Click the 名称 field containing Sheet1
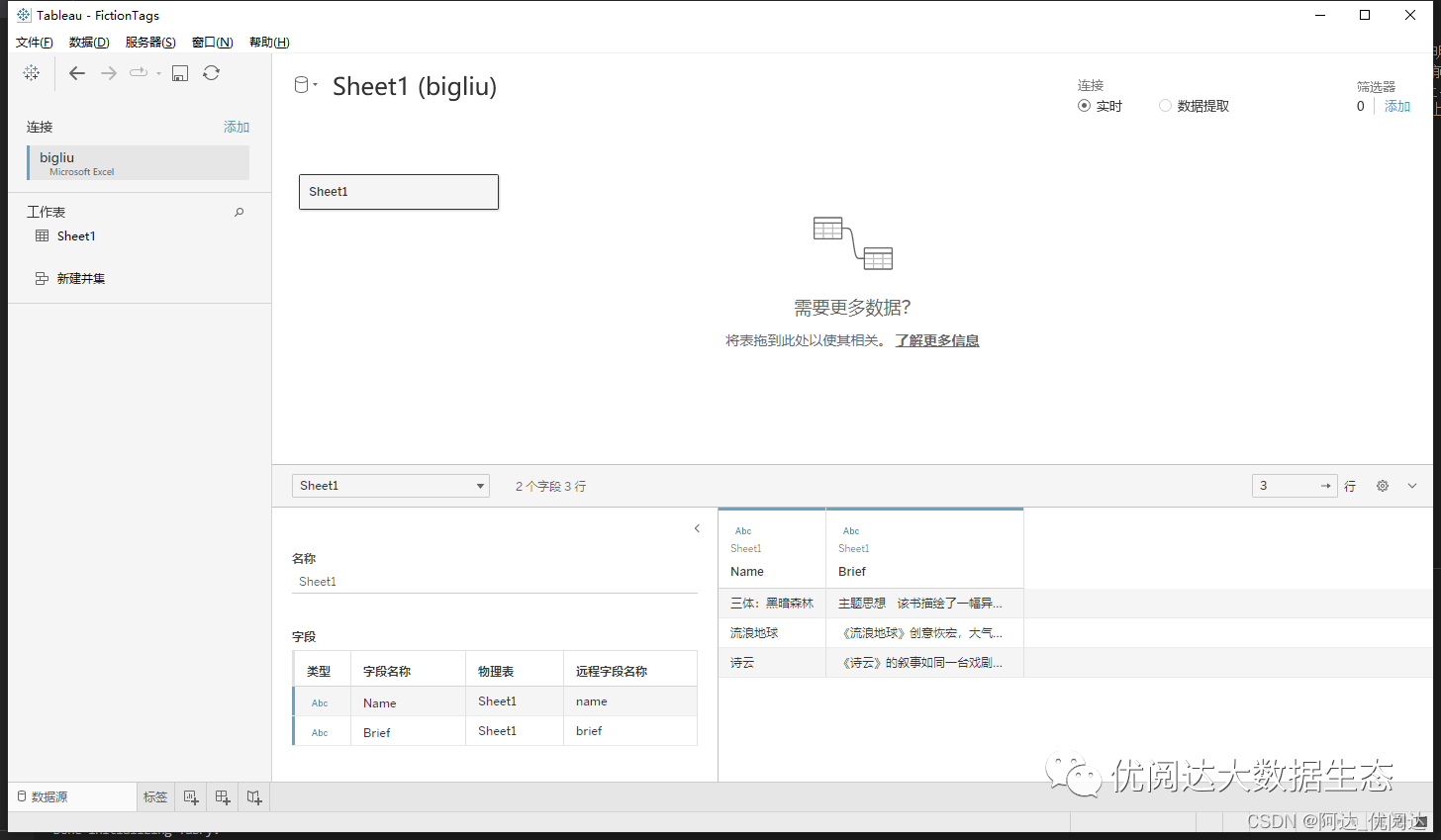This screenshot has width=1441, height=840. click(495, 582)
